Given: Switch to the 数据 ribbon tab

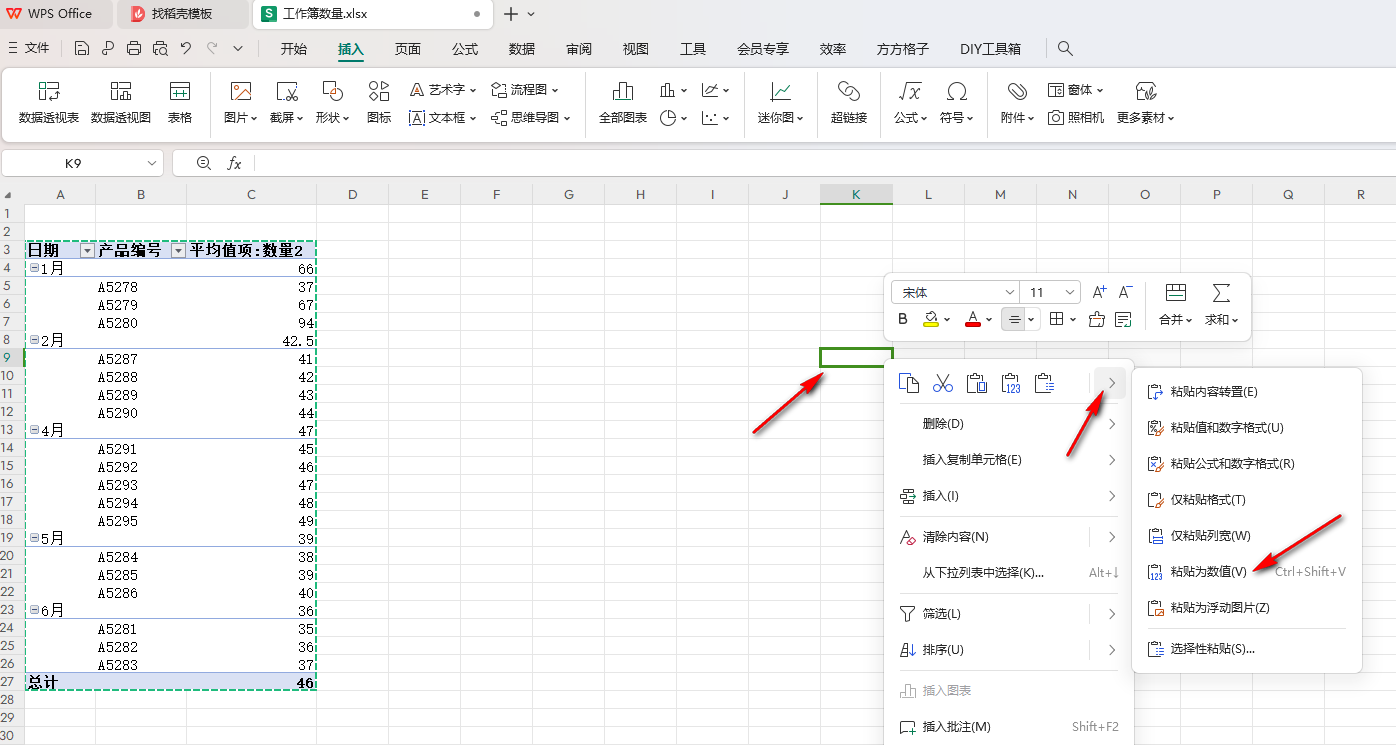Looking at the screenshot, I should [x=522, y=49].
